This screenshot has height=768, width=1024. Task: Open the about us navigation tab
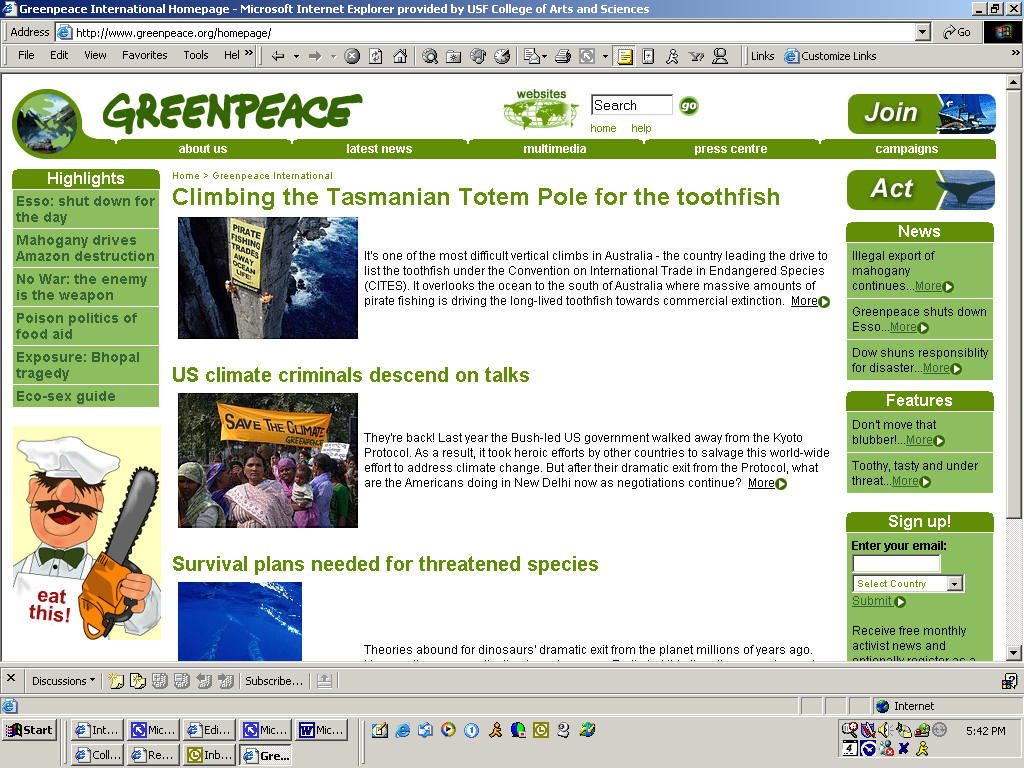coord(203,149)
